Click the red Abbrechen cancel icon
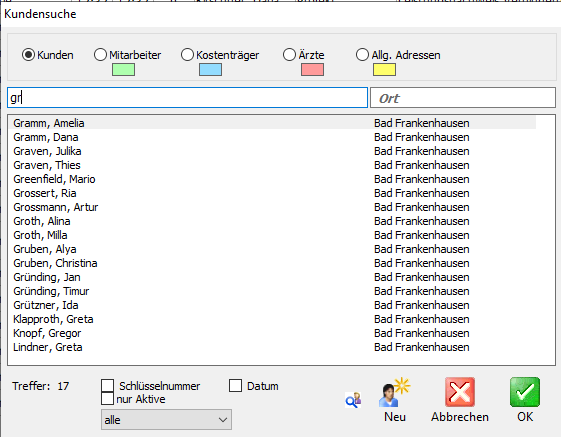The width and height of the screenshot is (561, 437). pyautogui.click(x=460, y=392)
